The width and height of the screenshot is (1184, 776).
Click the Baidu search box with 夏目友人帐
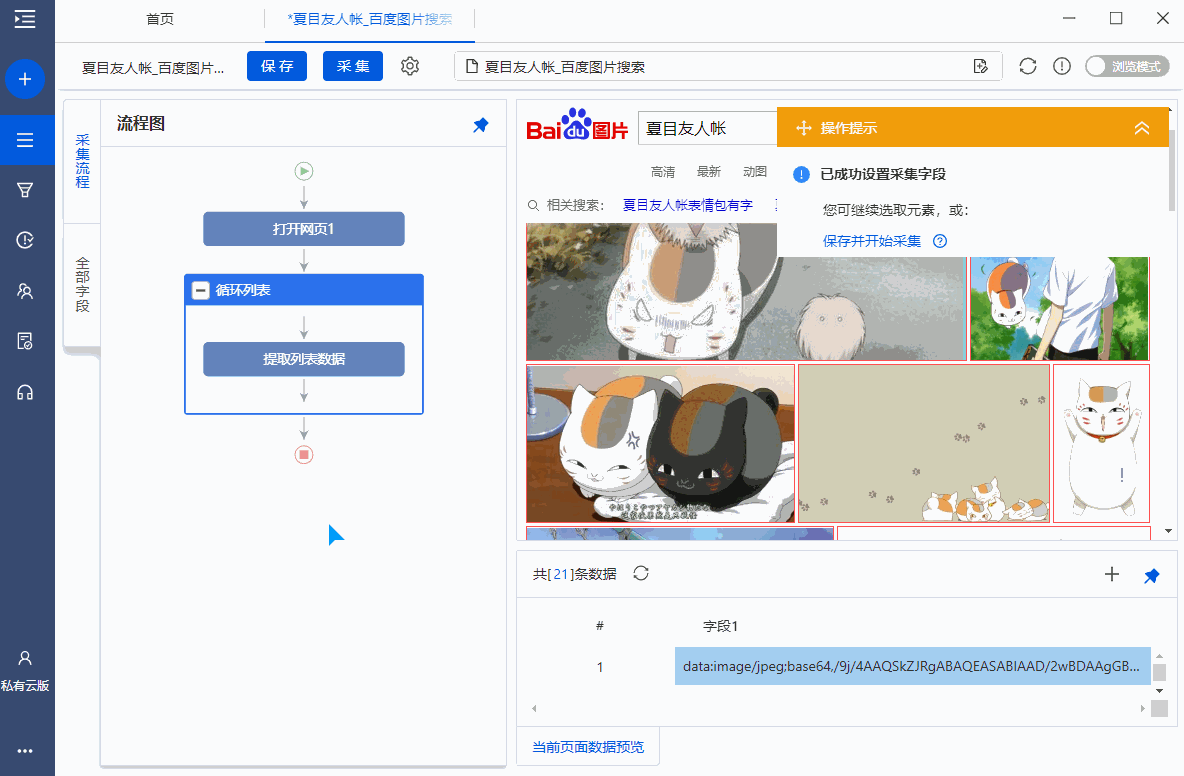tap(708, 128)
